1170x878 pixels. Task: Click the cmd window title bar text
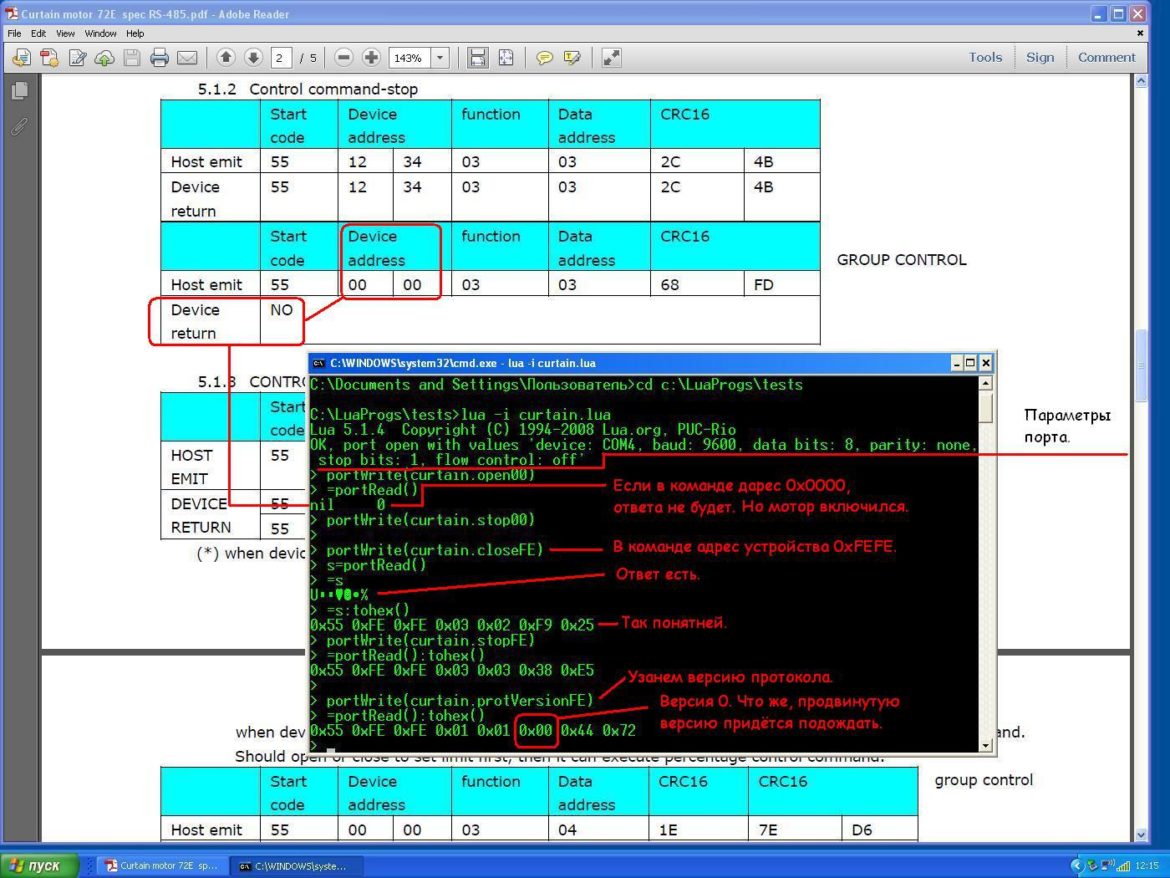[x=463, y=363]
